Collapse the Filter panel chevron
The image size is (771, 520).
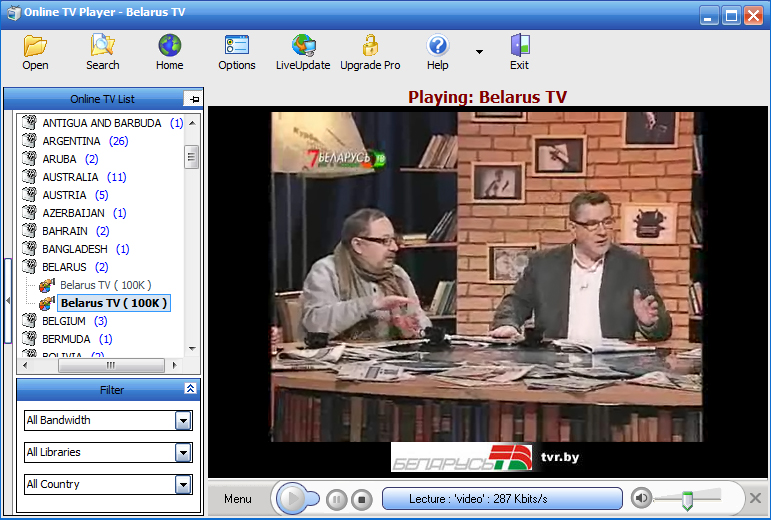[190, 388]
